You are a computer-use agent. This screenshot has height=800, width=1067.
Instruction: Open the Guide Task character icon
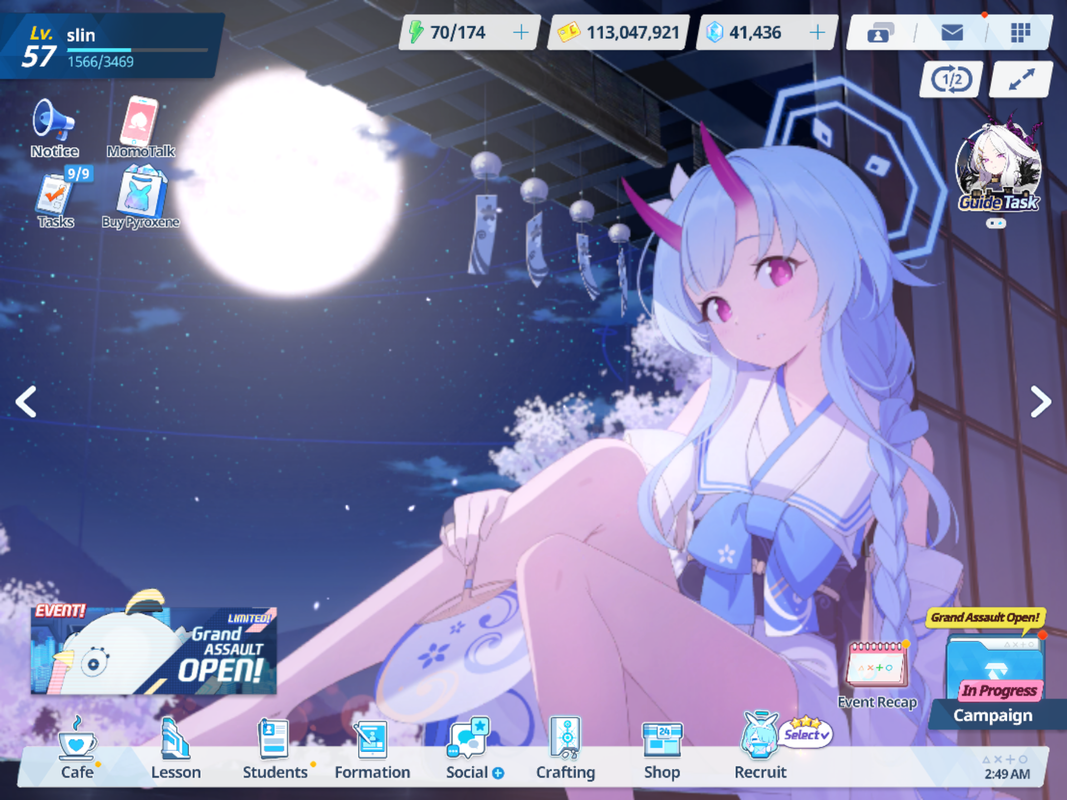tap(998, 168)
